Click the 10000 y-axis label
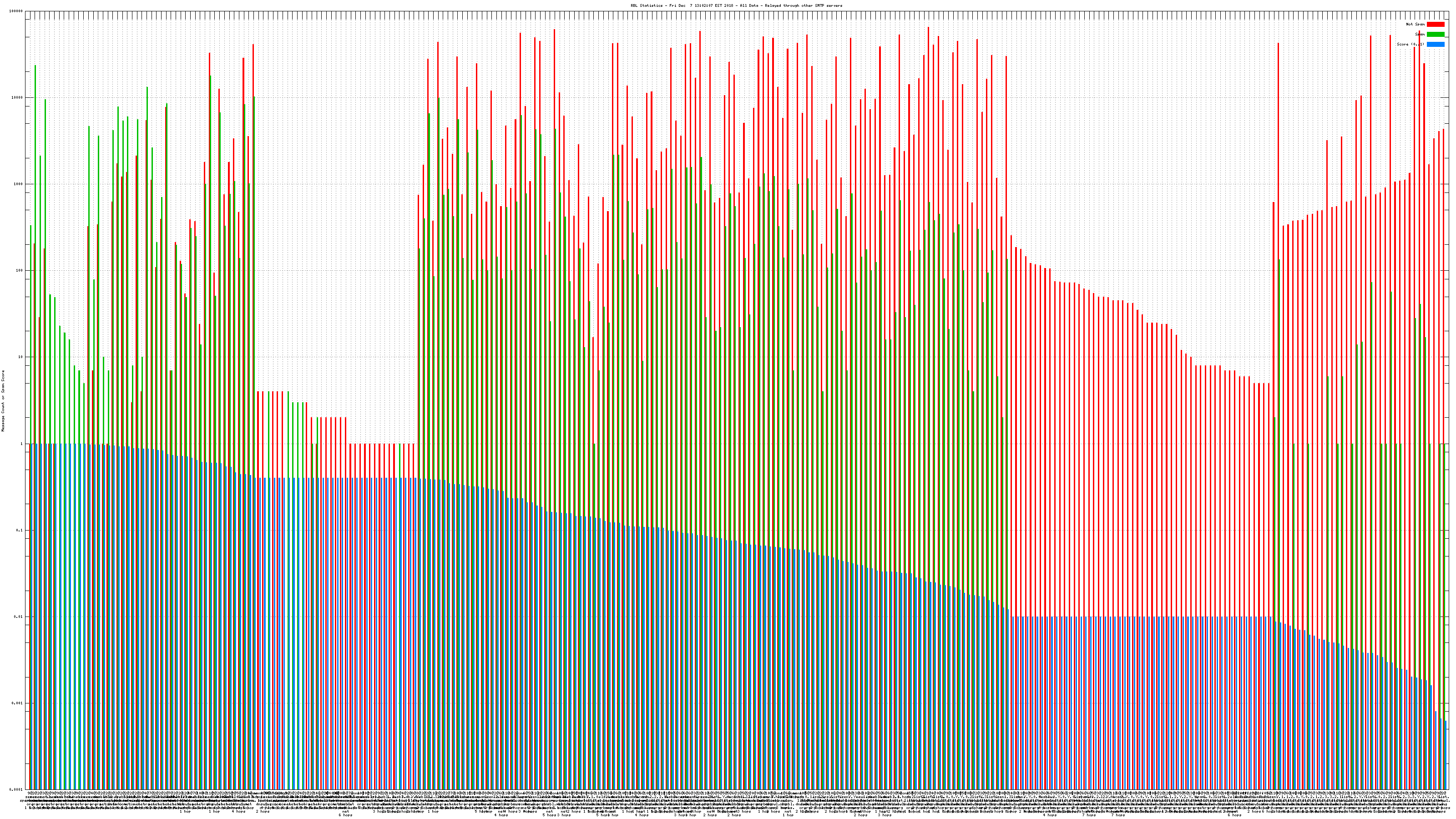The width and height of the screenshot is (1456, 819). [17, 98]
